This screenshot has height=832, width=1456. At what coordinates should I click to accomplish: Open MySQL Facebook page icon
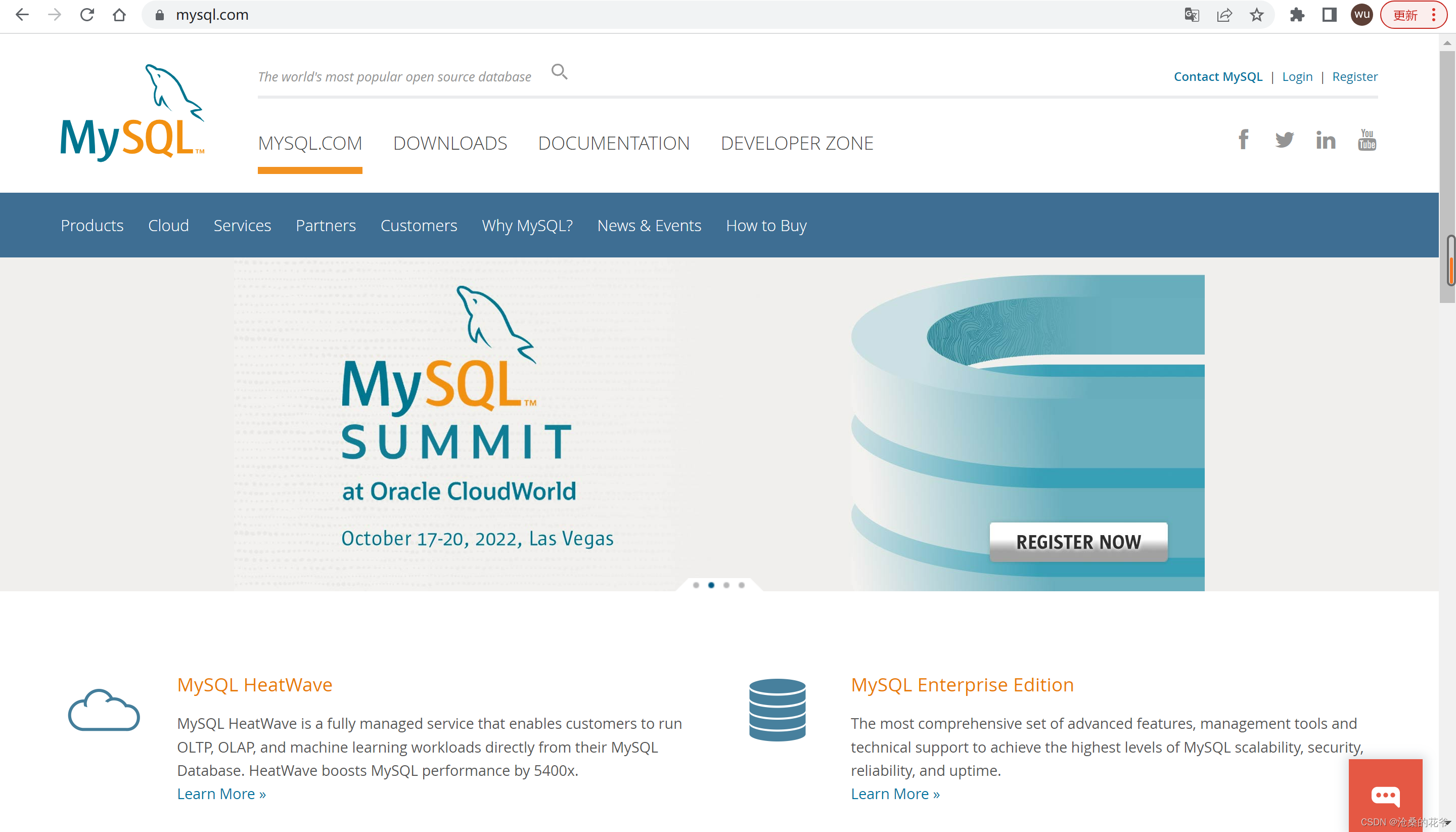coord(1243,140)
